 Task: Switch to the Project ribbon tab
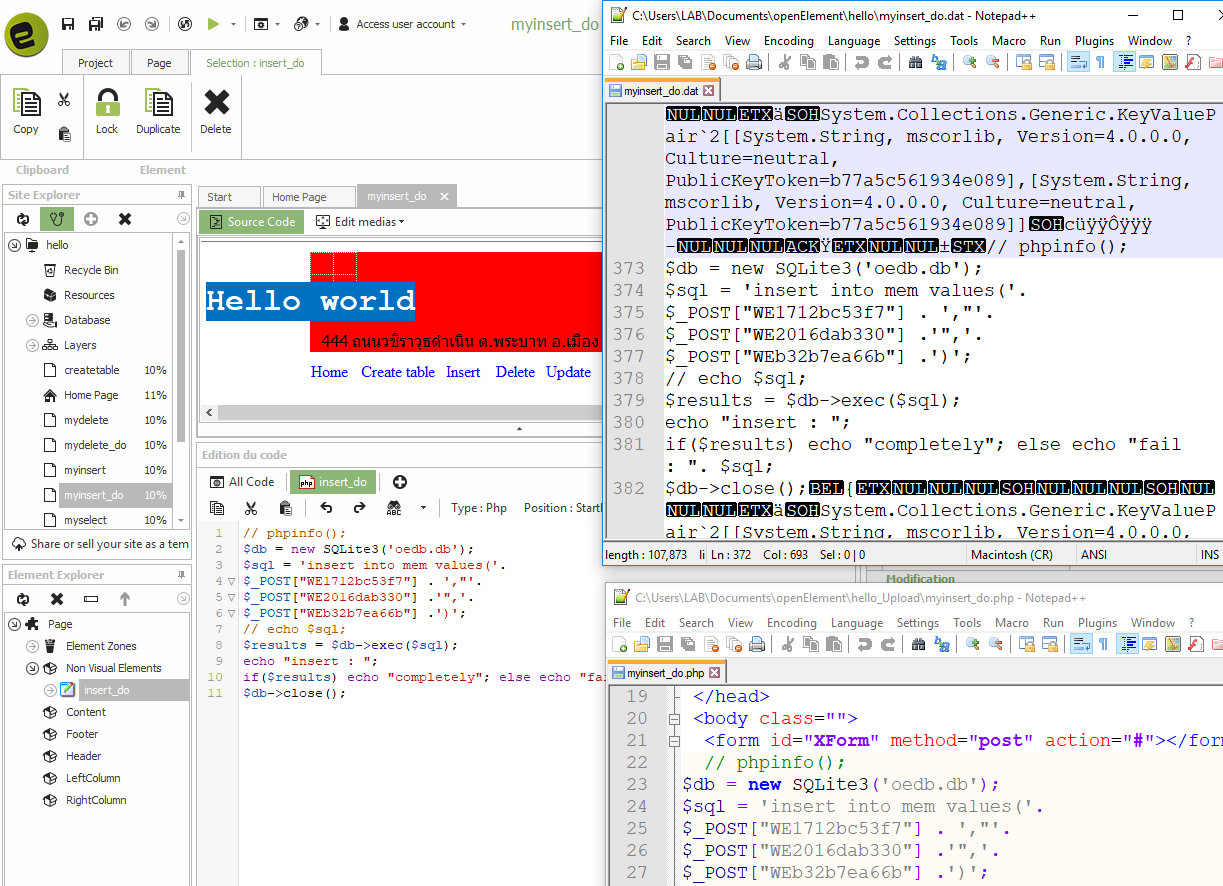95,63
